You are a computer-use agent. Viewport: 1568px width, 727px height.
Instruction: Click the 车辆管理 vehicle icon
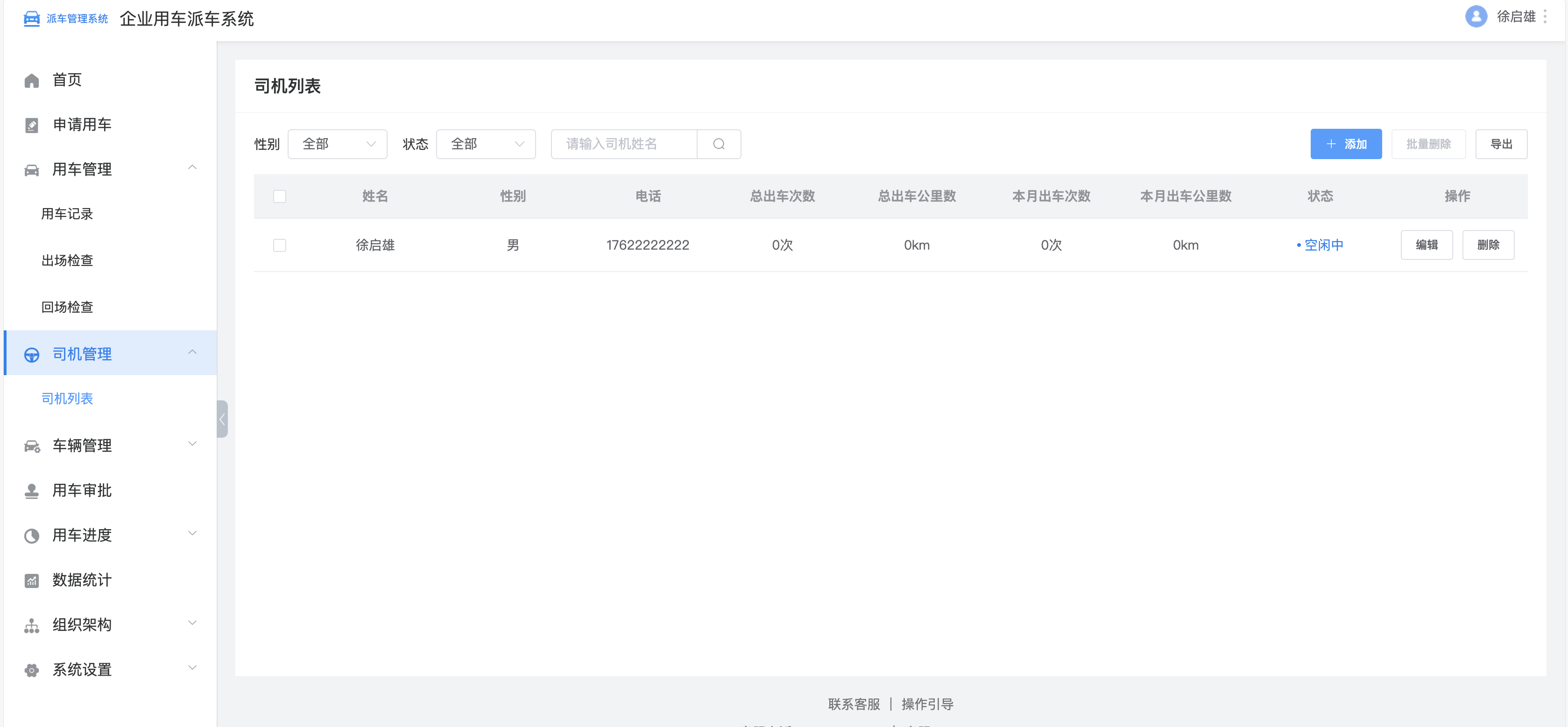coord(32,446)
